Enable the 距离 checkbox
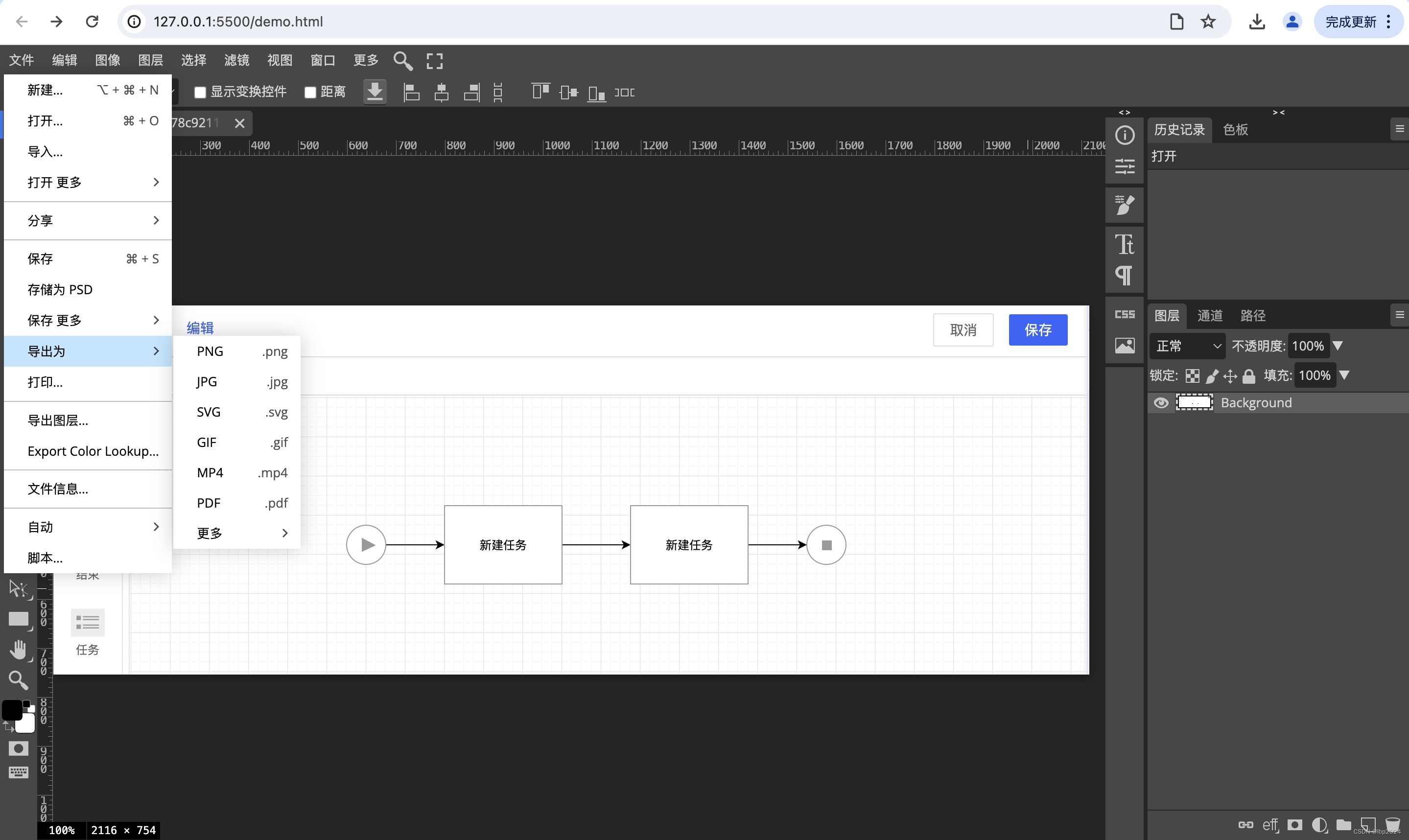This screenshot has height=840, width=1409. click(x=310, y=92)
